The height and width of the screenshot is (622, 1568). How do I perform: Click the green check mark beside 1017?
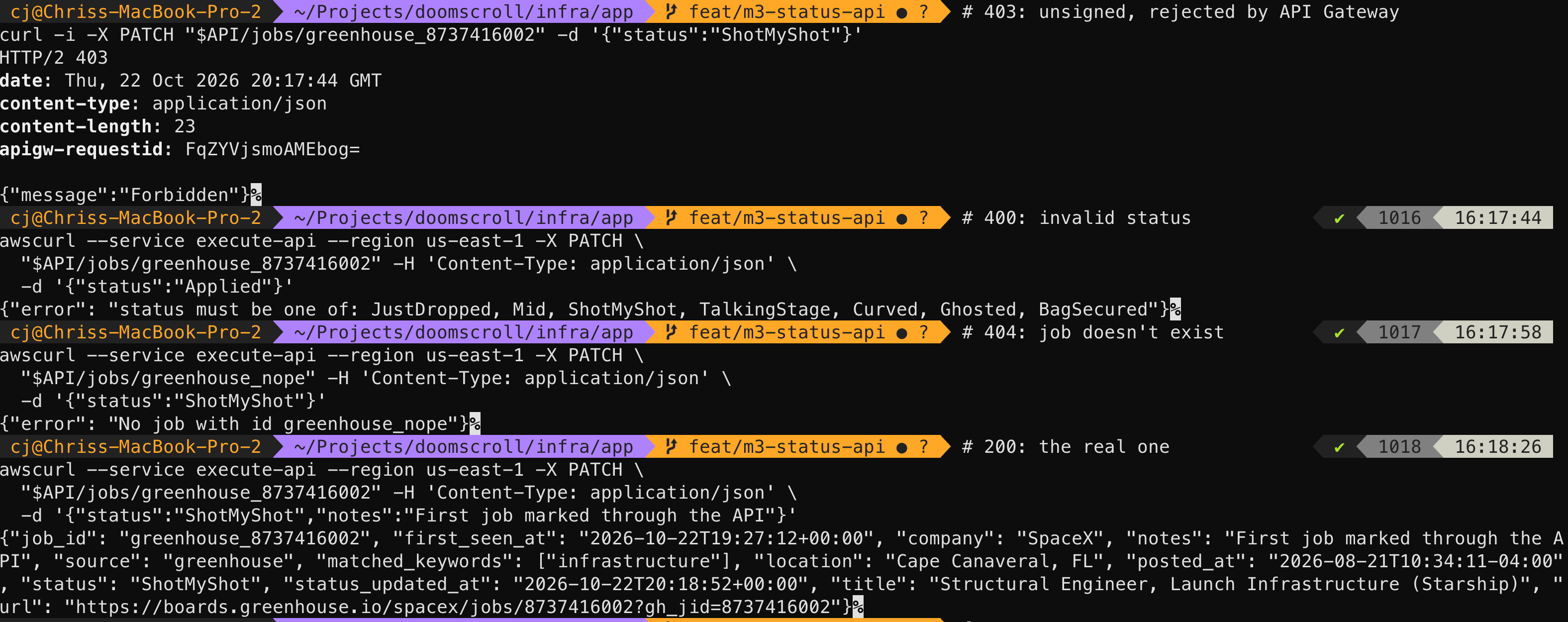tap(1339, 332)
